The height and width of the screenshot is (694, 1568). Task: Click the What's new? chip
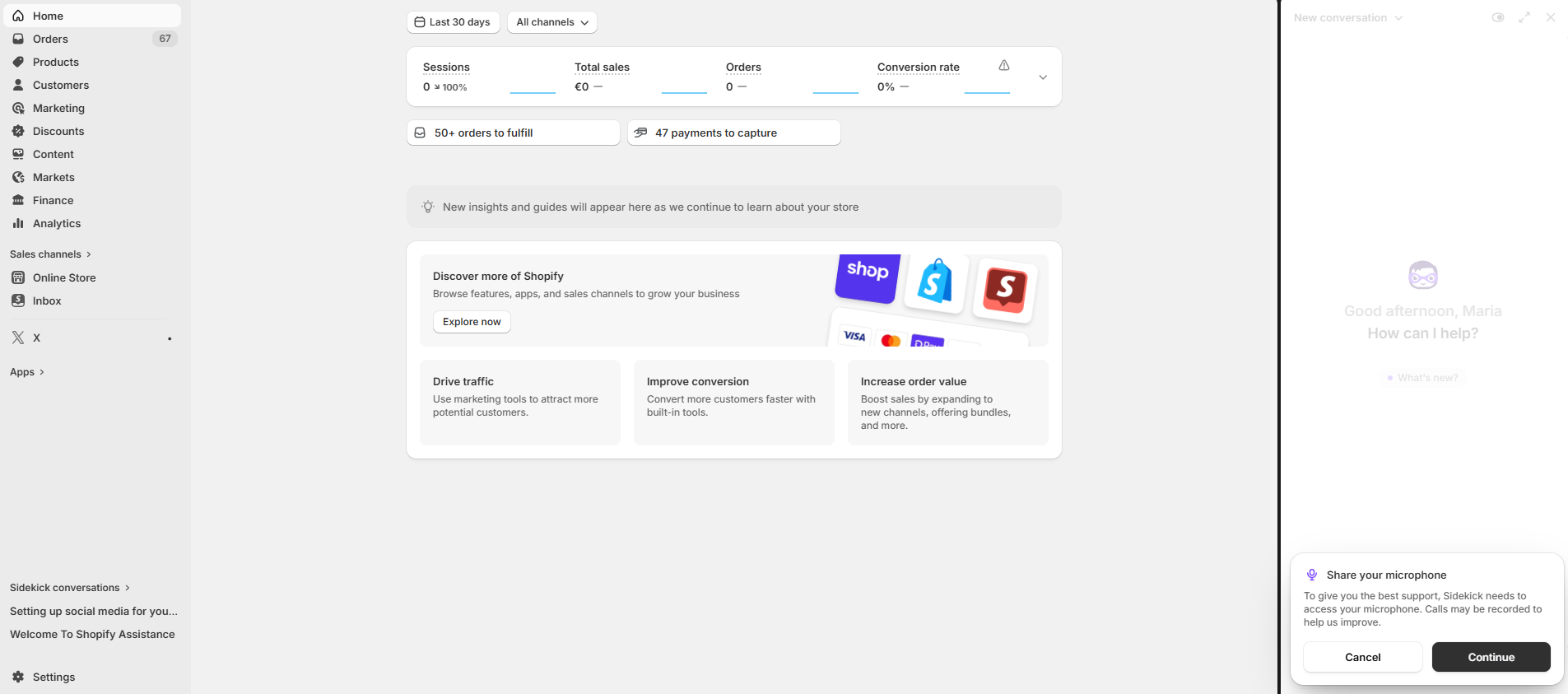point(1422,378)
